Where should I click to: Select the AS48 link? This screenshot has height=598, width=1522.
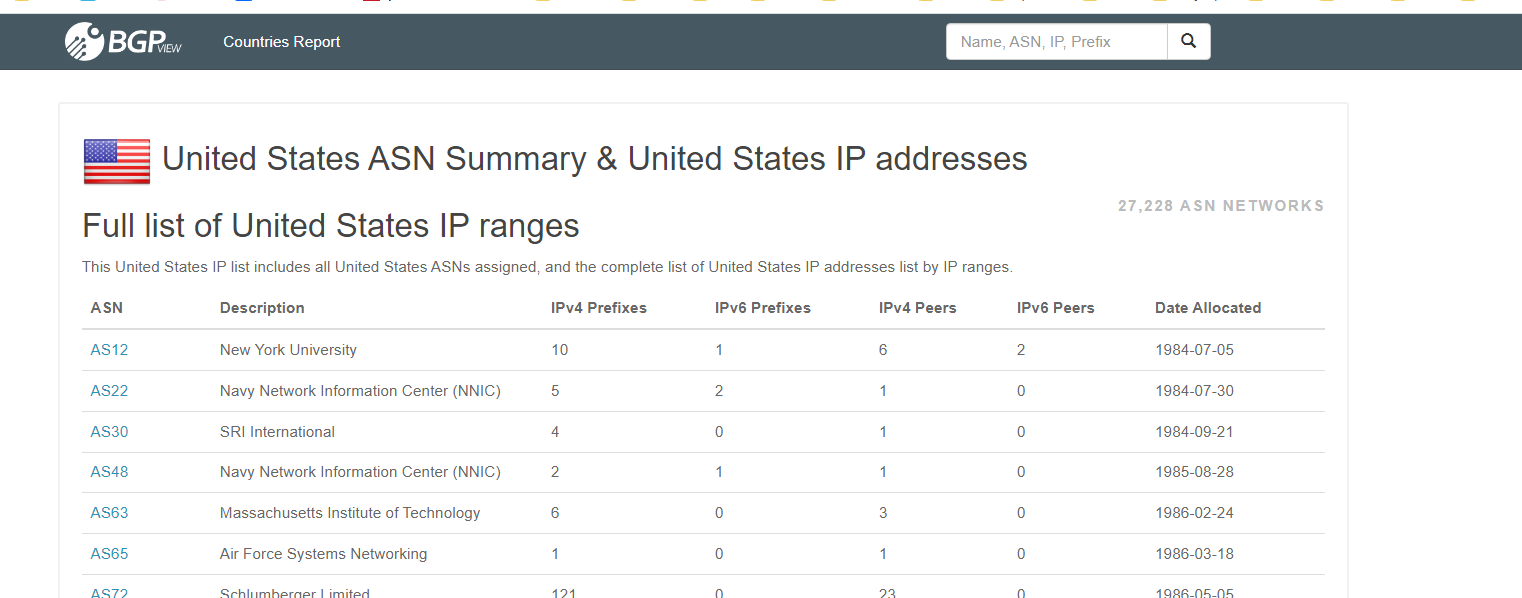click(109, 472)
